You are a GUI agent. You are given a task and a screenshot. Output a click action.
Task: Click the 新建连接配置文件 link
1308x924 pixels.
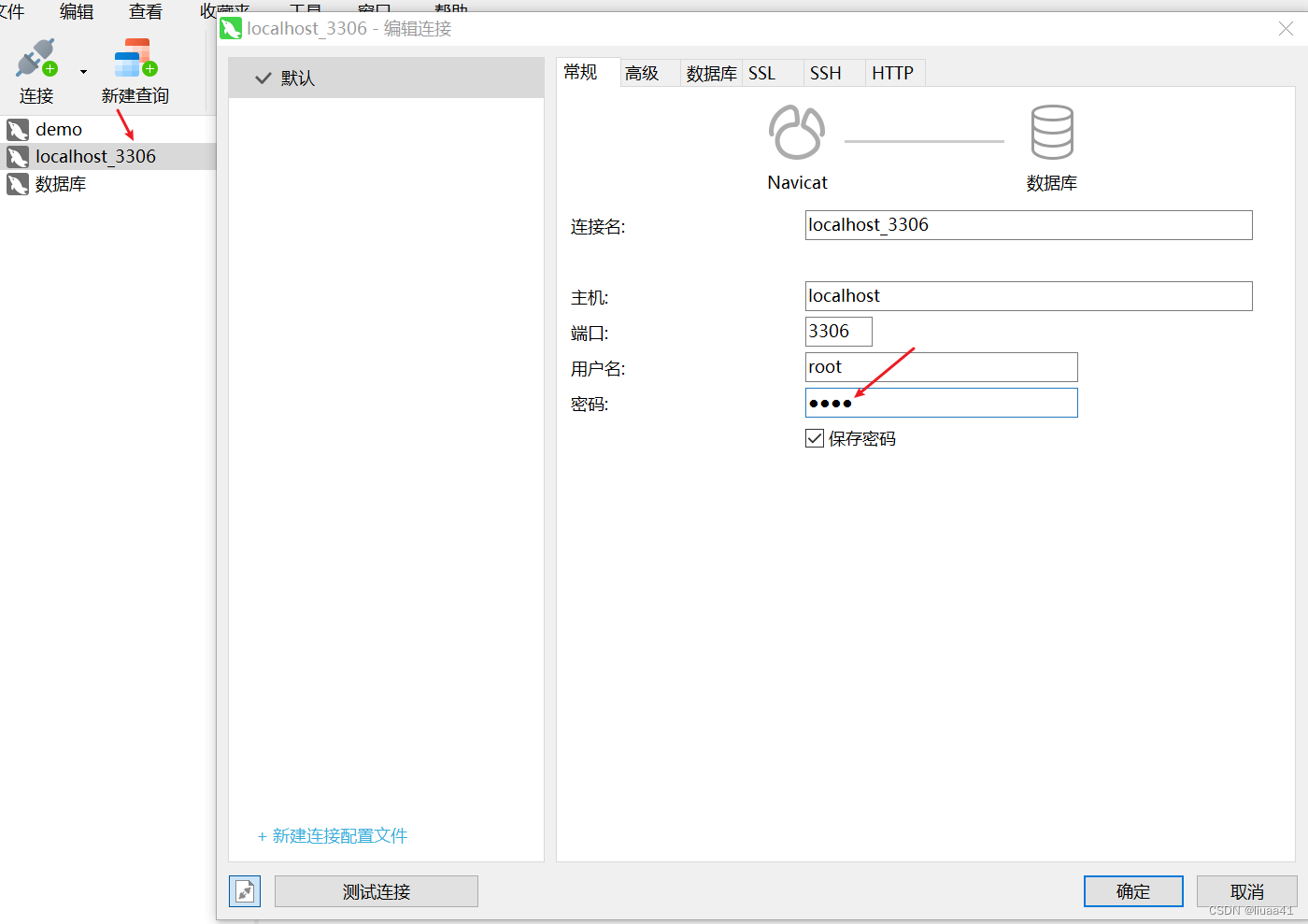tap(333, 836)
